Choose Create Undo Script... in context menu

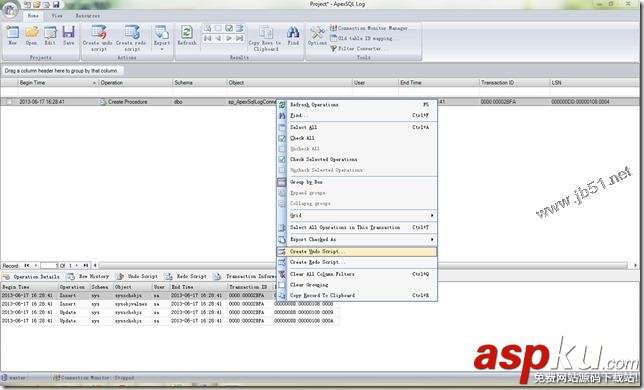[x=357, y=251]
